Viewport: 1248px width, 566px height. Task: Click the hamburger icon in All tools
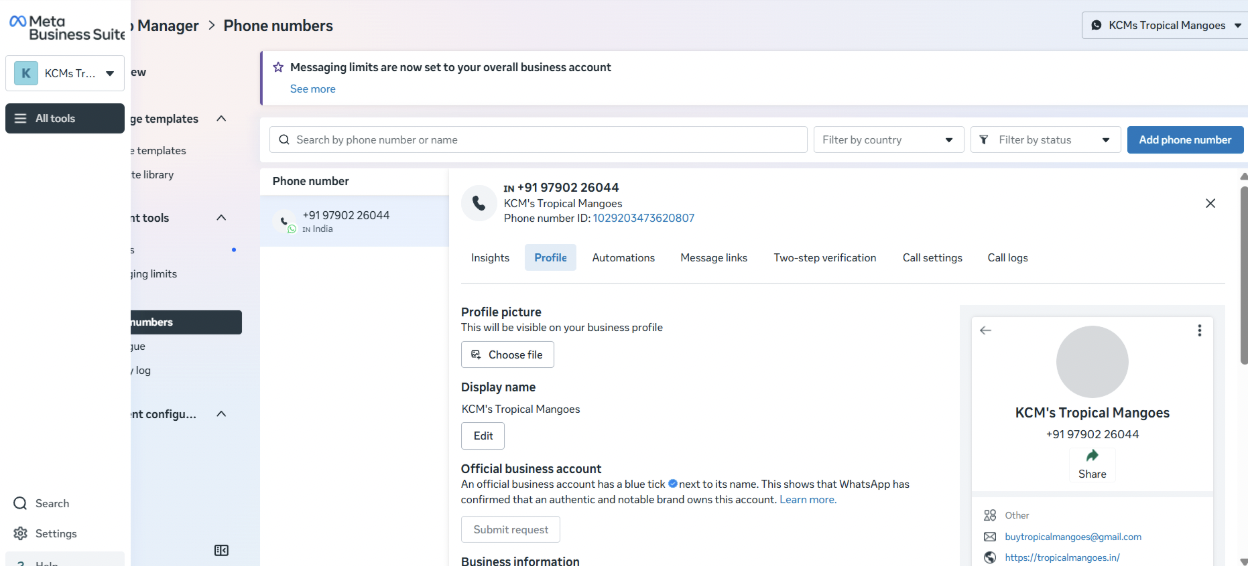tap(20, 118)
